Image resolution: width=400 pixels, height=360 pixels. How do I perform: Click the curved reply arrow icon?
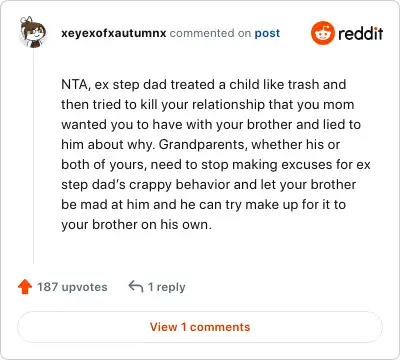136,287
